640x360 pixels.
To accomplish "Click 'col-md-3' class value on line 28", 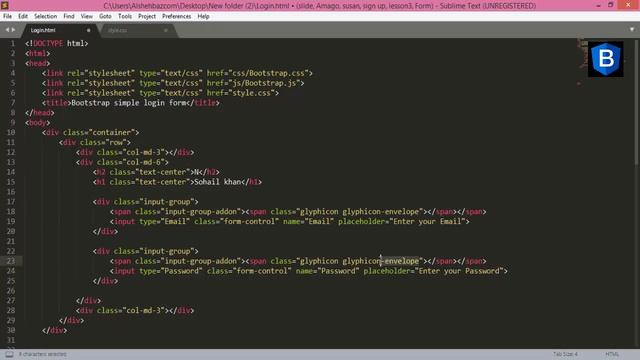I will (143, 310).
